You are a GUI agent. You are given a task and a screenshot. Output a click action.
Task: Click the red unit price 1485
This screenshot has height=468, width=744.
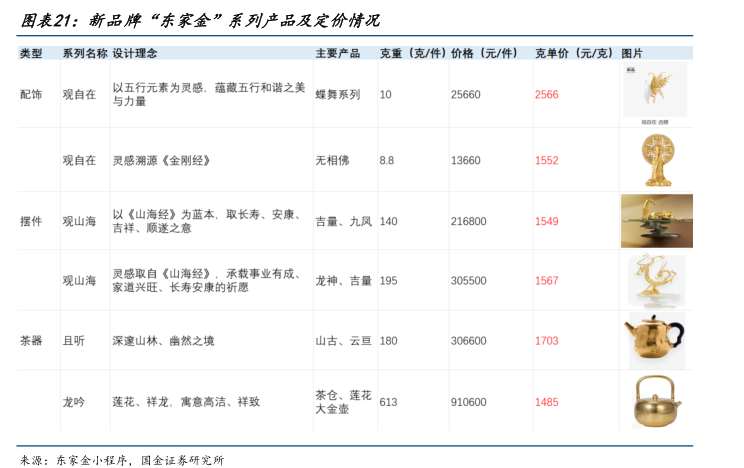[x=546, y=402]
